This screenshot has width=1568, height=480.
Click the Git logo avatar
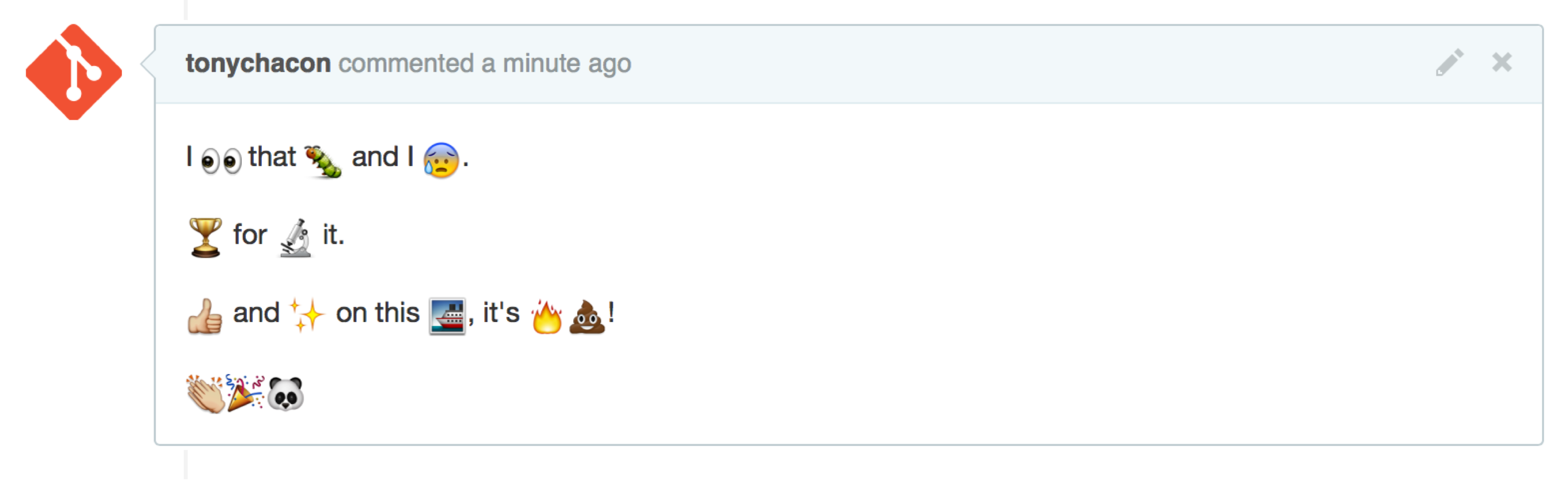point(74,72)
